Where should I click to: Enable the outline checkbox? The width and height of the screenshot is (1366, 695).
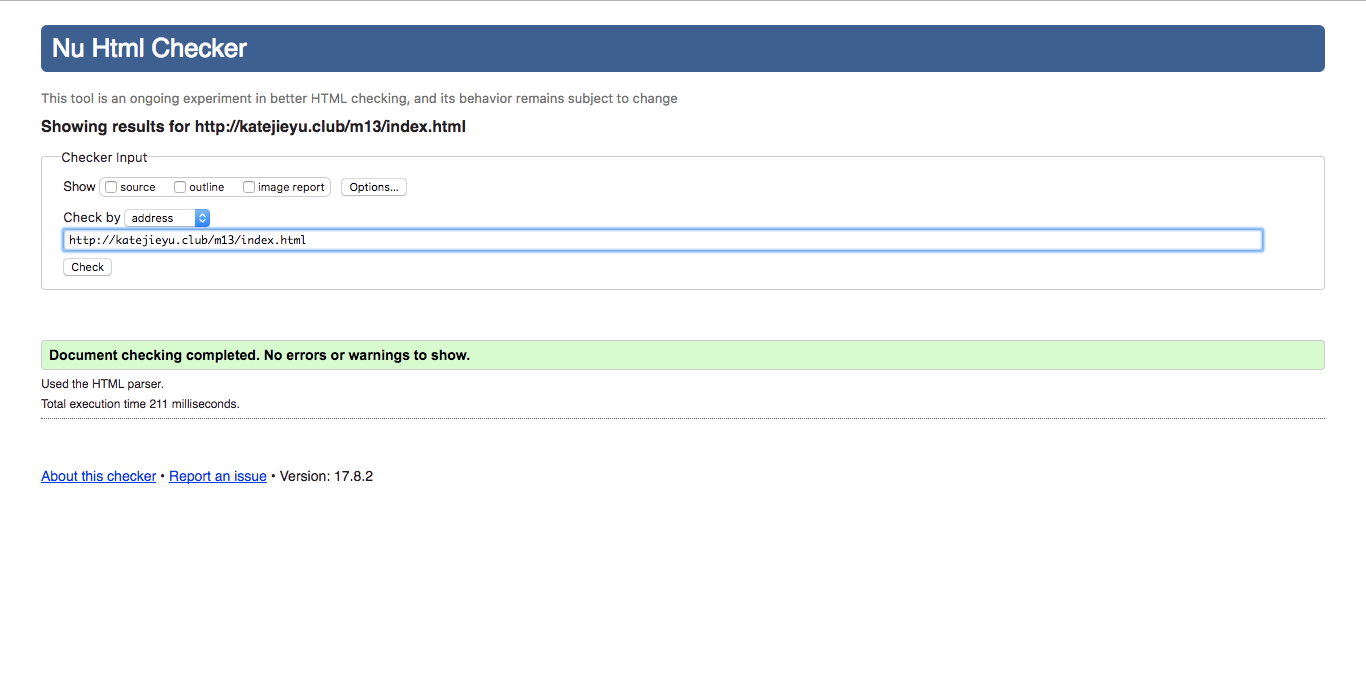point(180,187)
